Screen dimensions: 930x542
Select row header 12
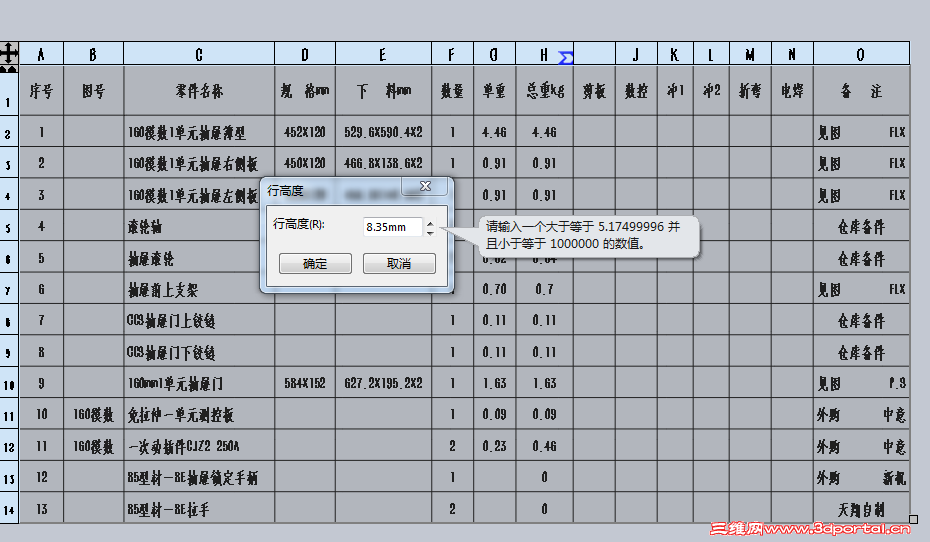9,446
